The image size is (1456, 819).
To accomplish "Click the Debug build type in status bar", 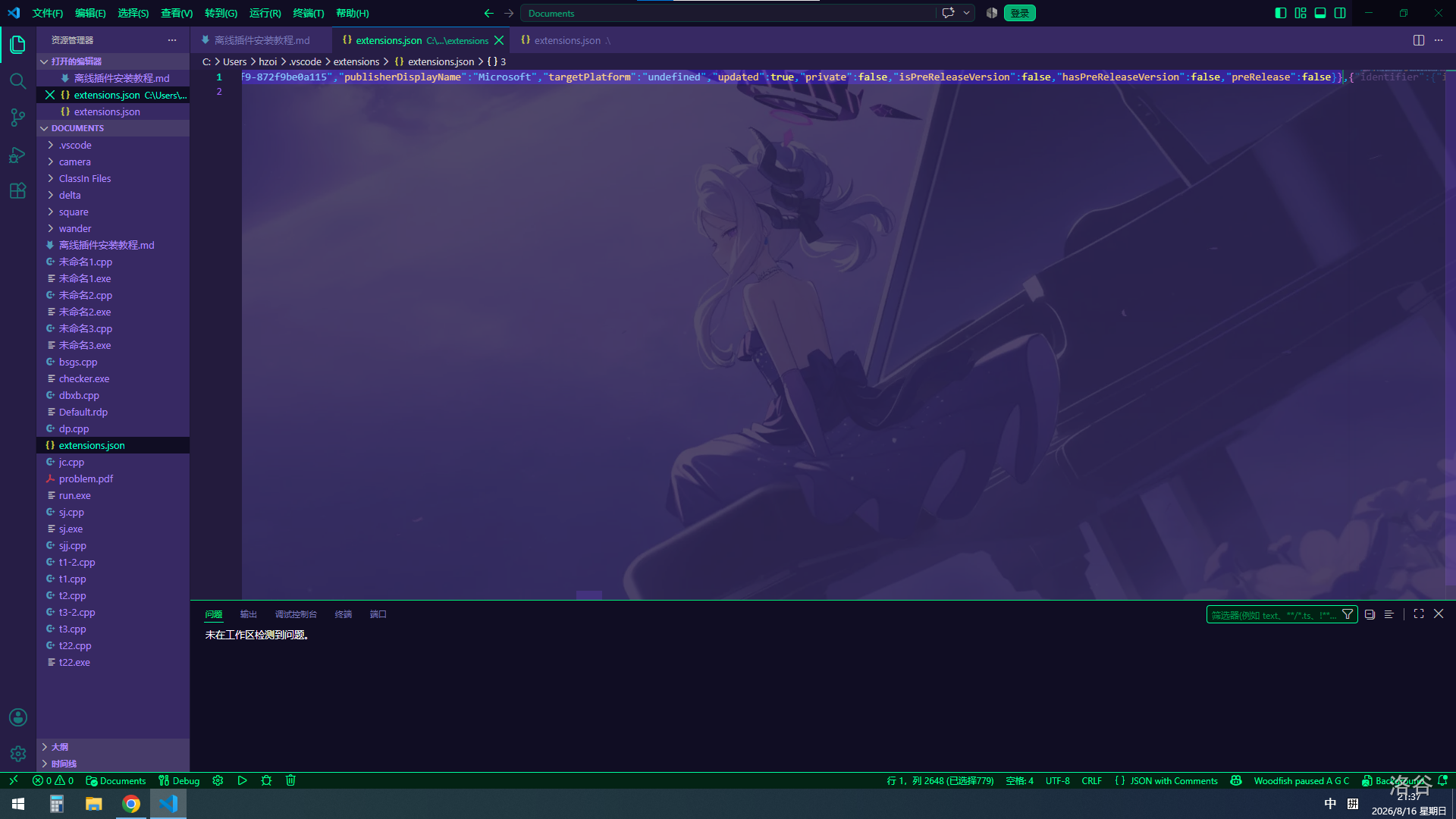I will pyautogui.click(x=179, y=780).
